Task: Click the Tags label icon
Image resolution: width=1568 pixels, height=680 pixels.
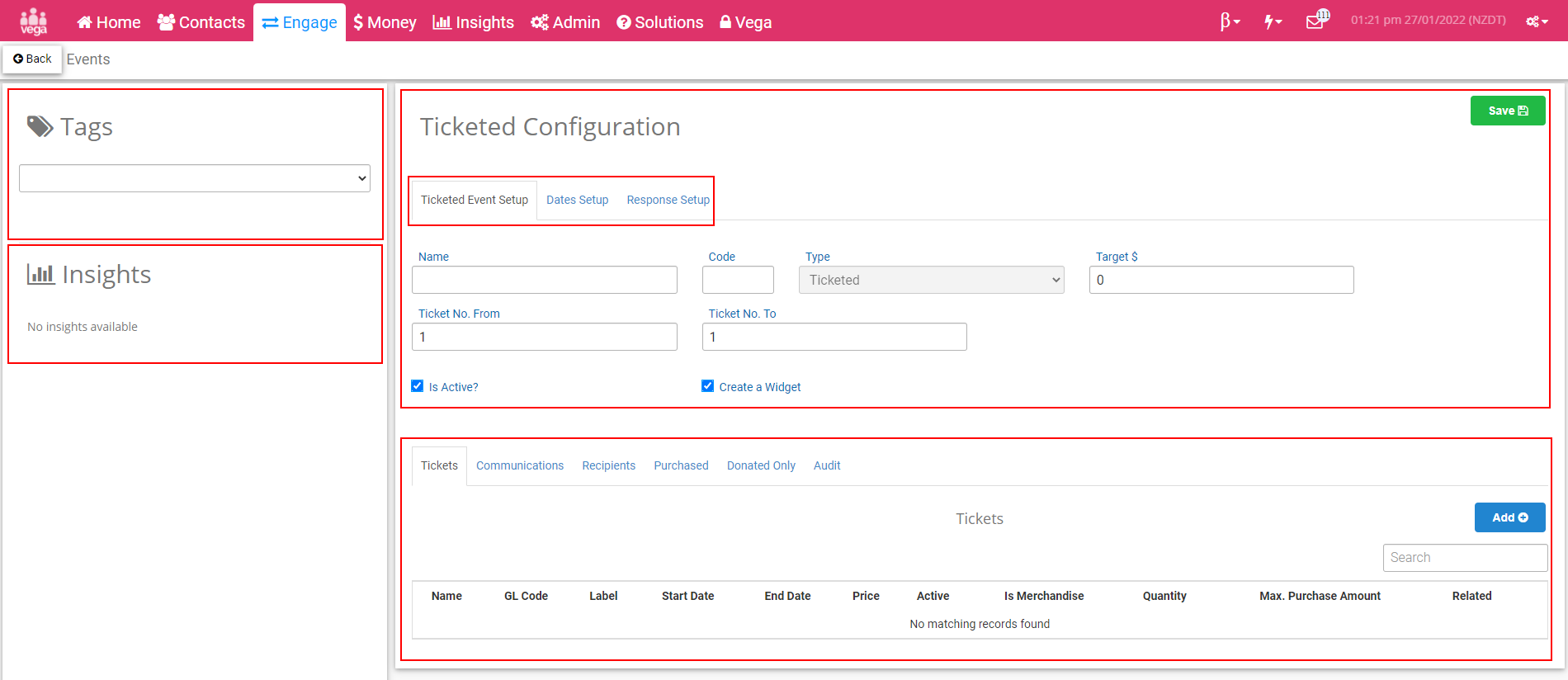Action: (40, 126)
